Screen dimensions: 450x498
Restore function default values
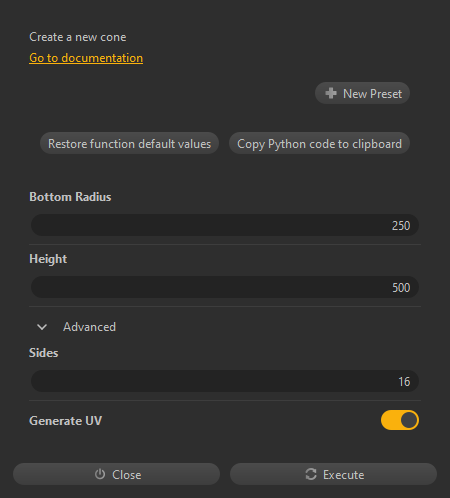point(129,144)
